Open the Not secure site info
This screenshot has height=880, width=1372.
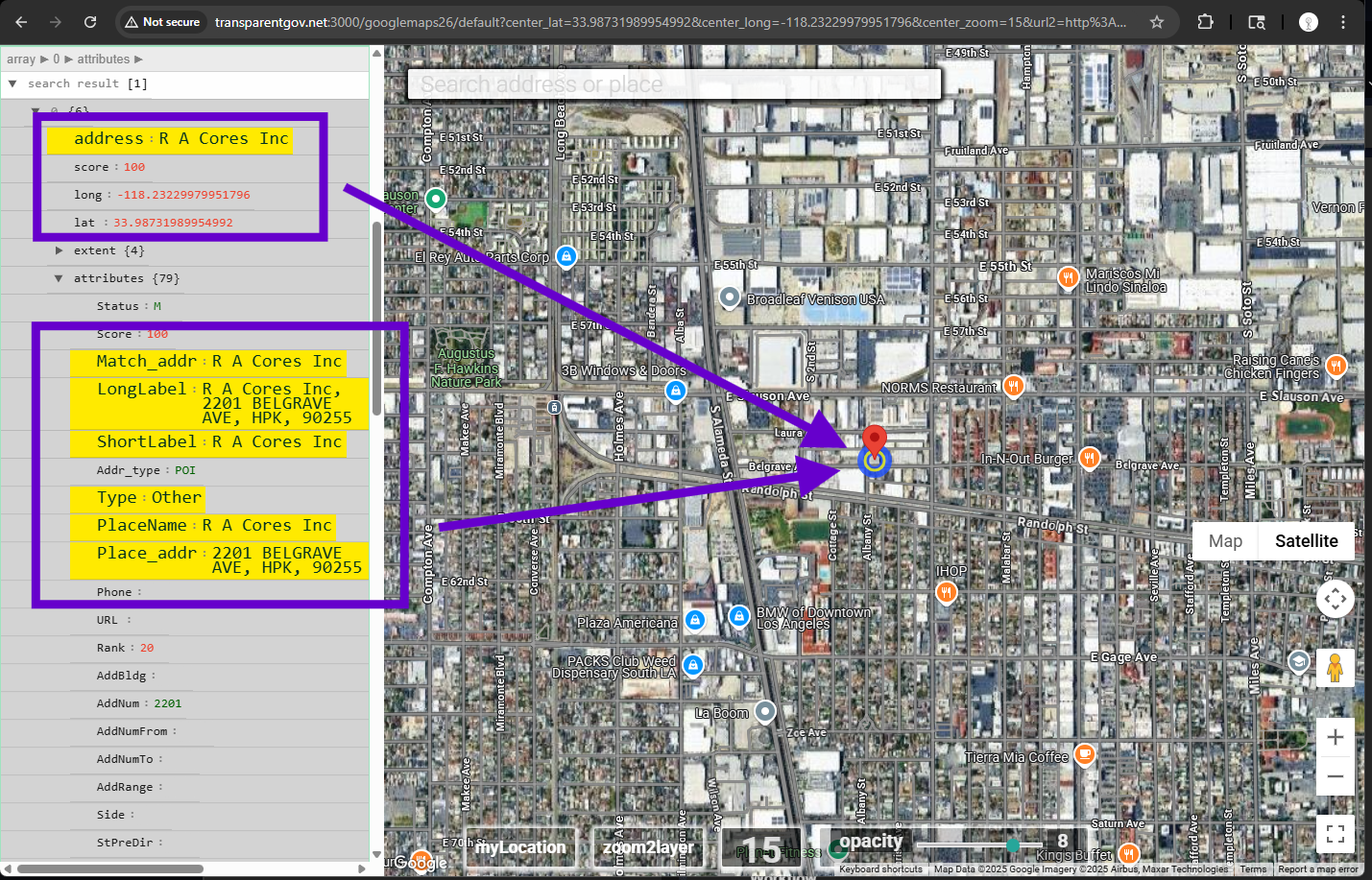pos(162,22)
